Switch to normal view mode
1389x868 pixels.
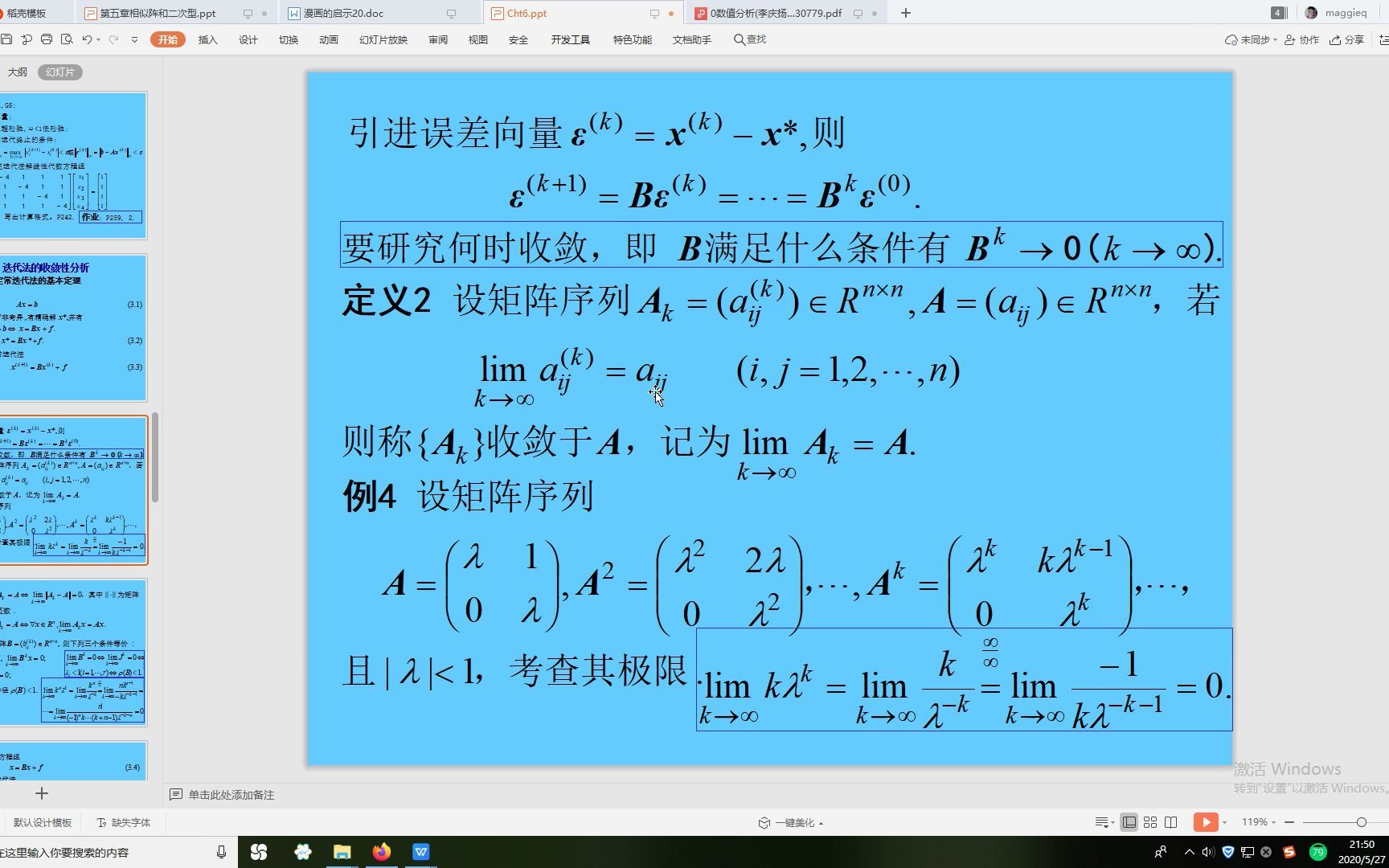(1129, 822)
